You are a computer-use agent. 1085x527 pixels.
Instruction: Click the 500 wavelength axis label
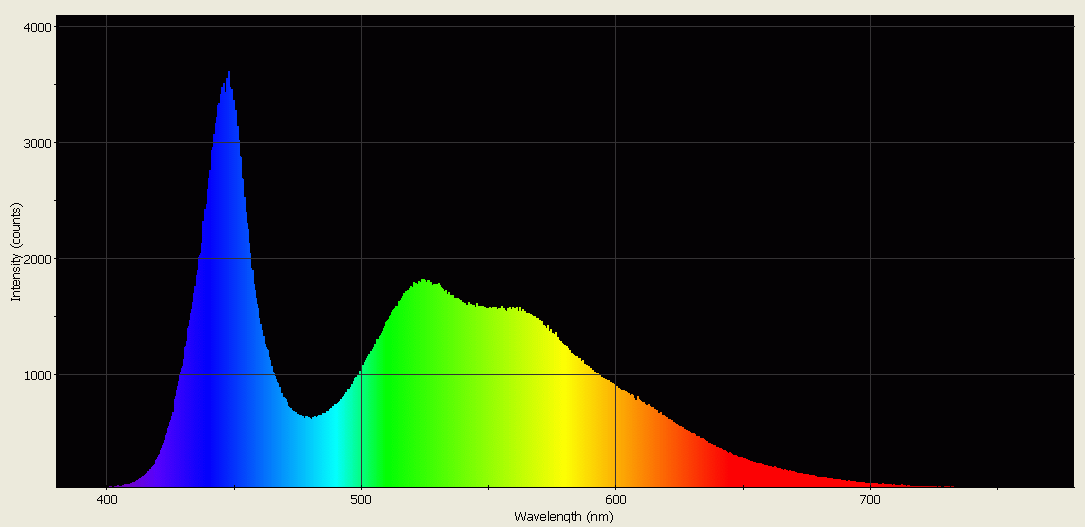tap(361, 500)
